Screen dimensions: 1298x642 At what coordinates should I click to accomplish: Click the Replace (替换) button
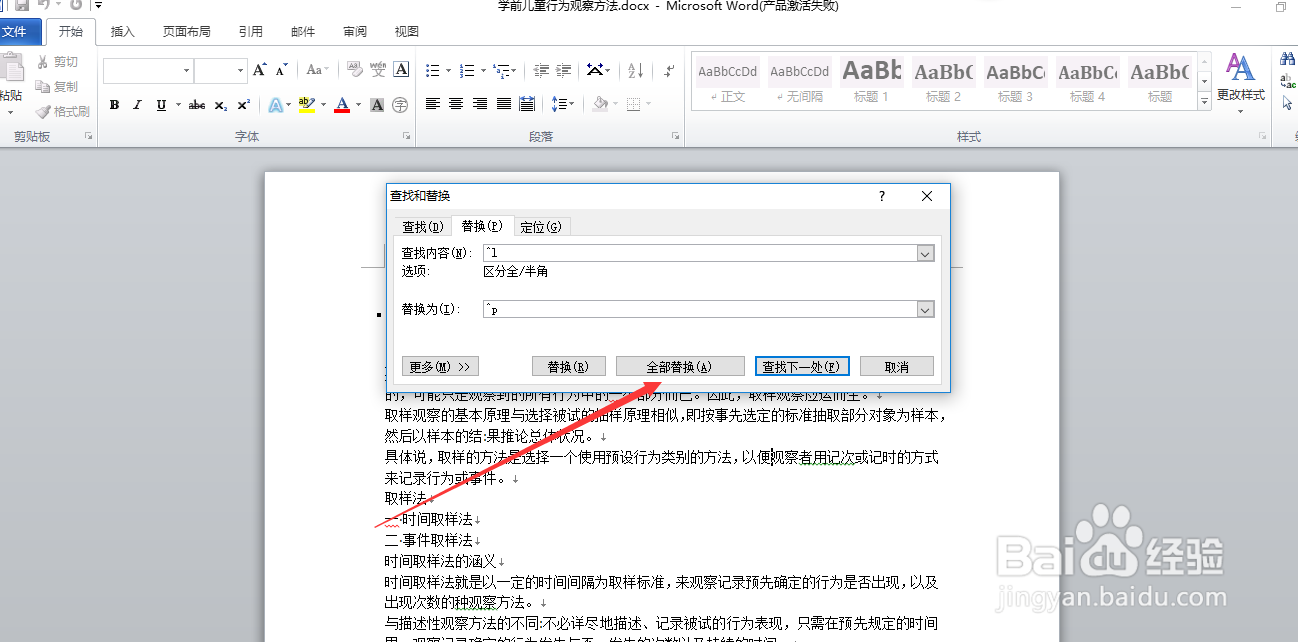(x=568, y=367)
